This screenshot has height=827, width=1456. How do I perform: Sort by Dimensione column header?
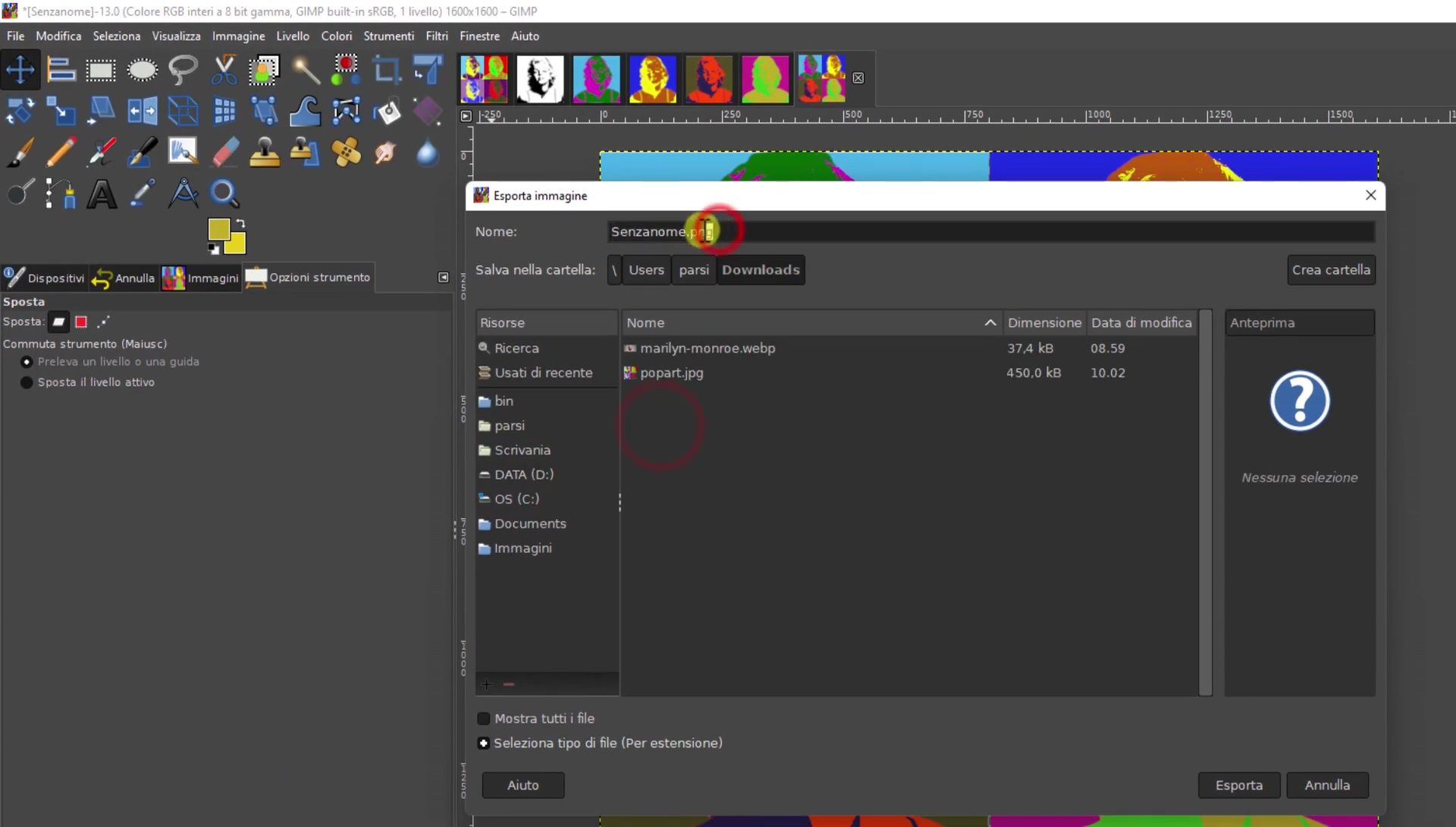point(1044,322)
